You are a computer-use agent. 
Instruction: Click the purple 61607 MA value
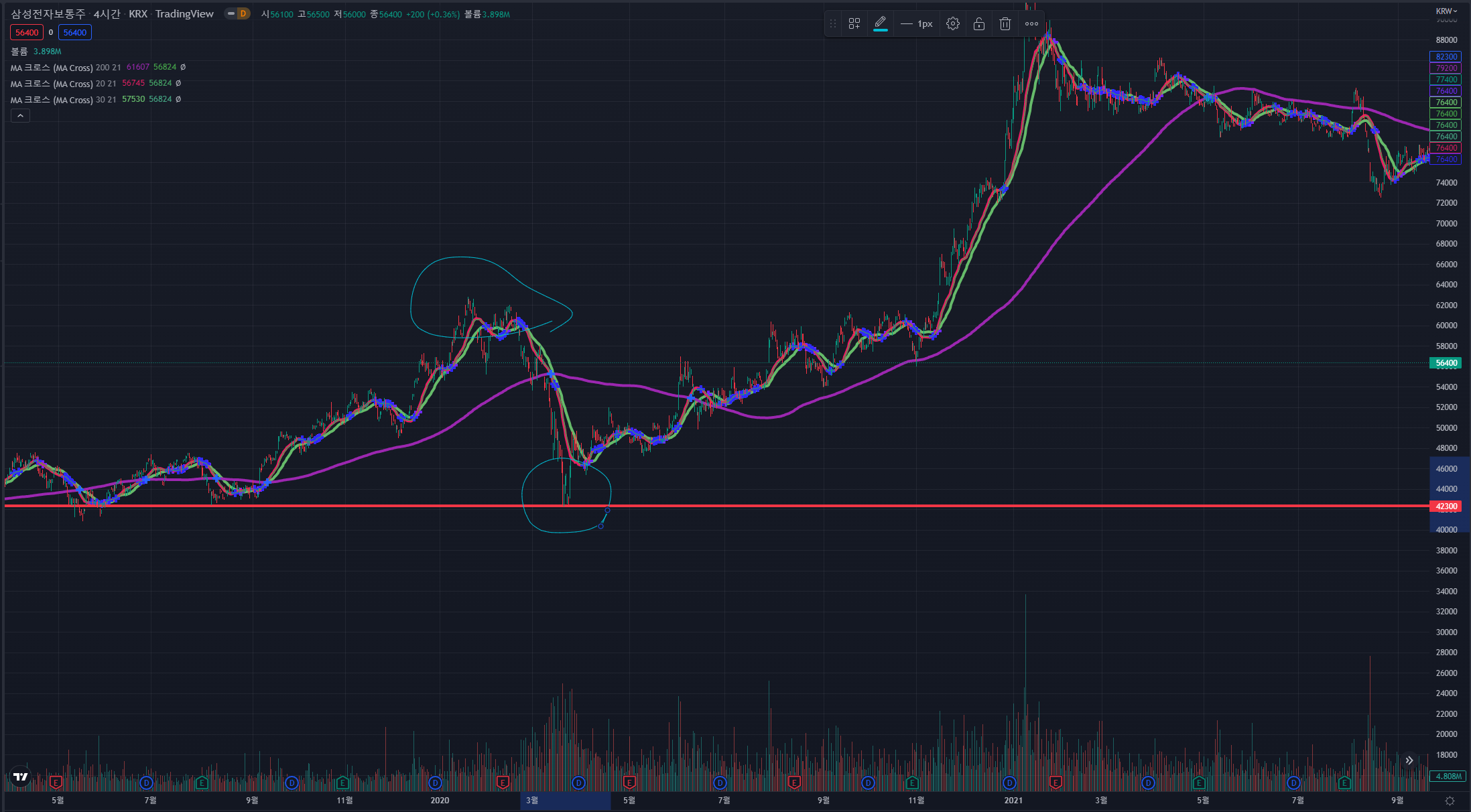coord(138,67)
